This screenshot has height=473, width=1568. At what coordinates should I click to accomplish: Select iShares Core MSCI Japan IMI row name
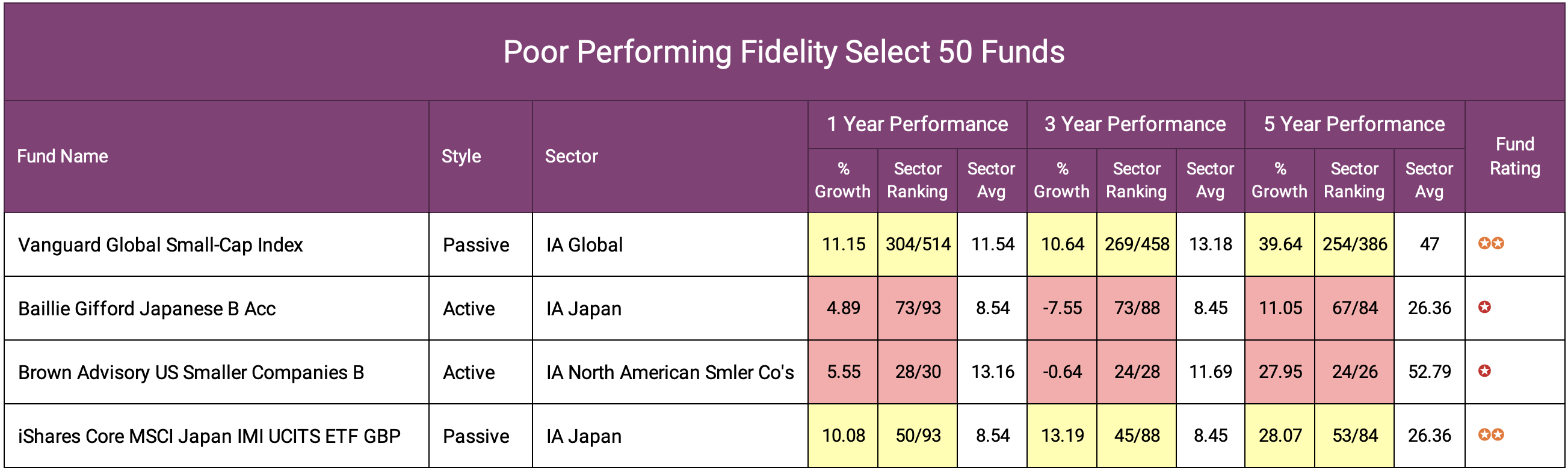click(x=209, y=436)
